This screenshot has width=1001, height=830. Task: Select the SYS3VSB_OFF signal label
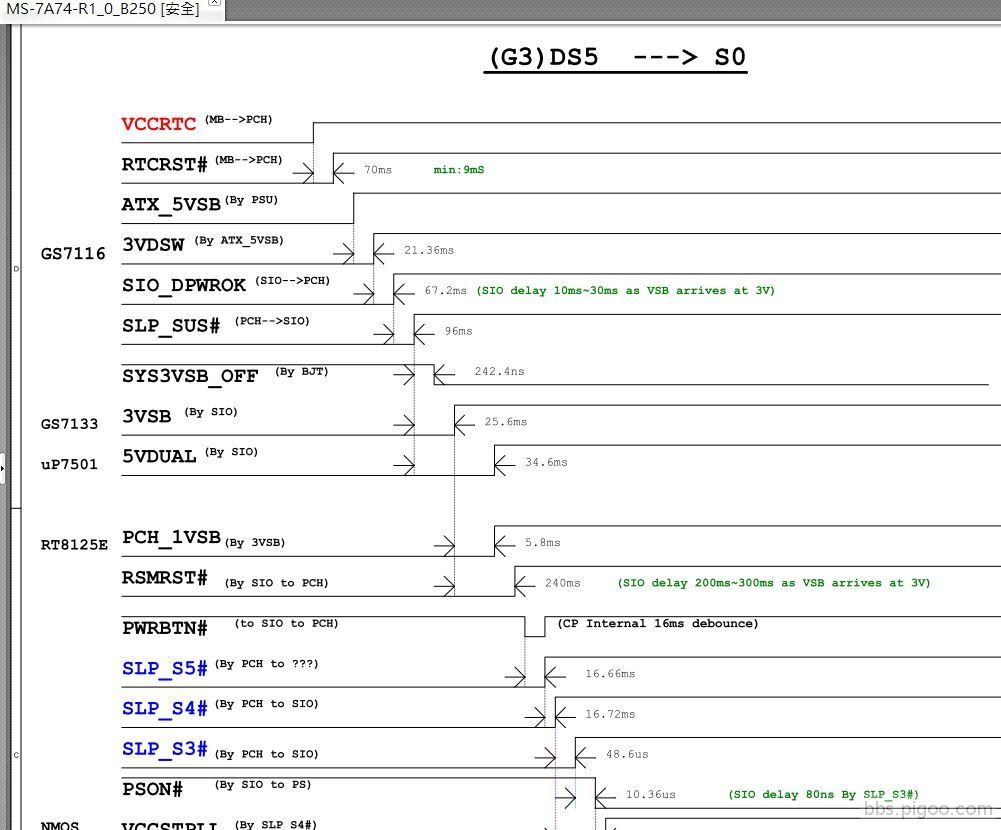point(189,376)
